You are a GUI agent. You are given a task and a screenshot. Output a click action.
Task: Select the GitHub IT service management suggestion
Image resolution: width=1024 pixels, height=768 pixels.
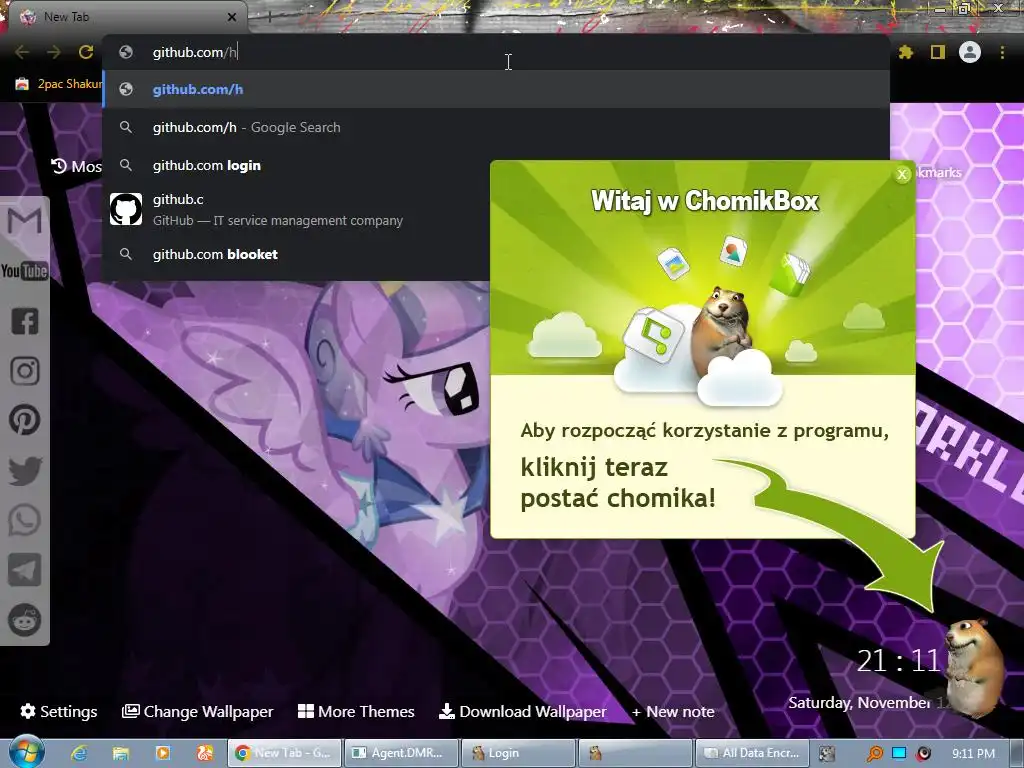coord(297,210)
